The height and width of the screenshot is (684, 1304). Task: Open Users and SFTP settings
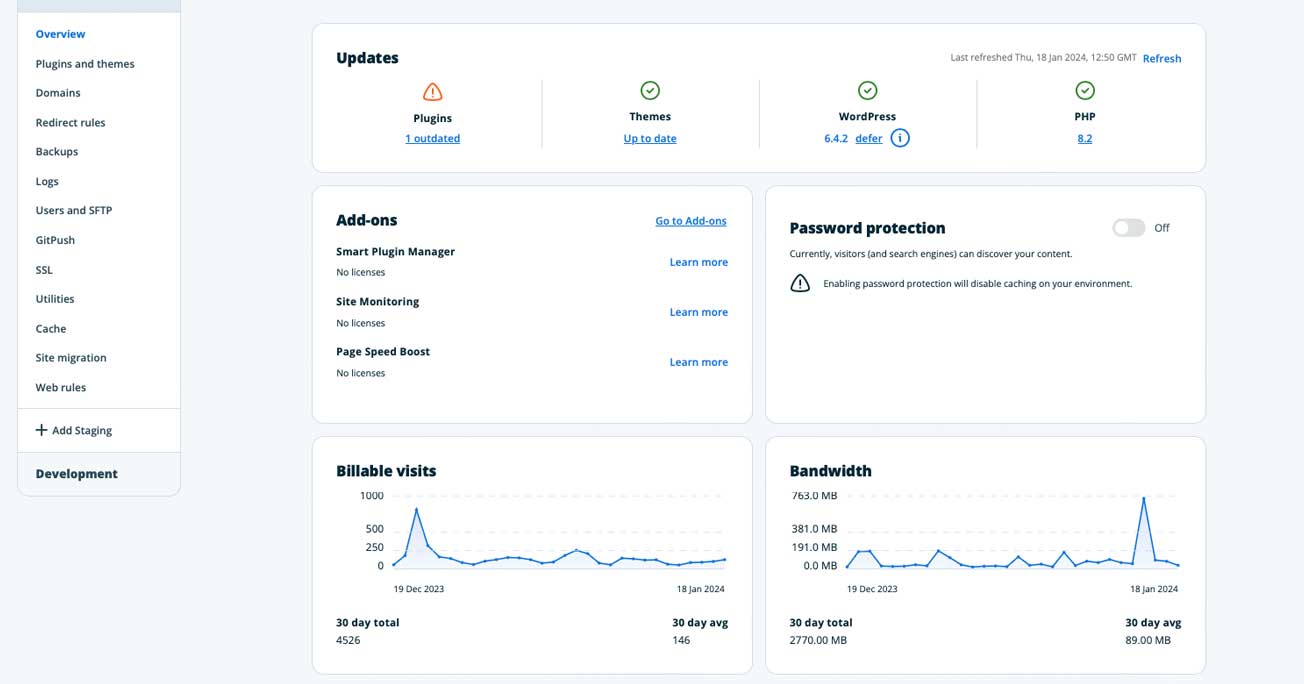(74, 211)
